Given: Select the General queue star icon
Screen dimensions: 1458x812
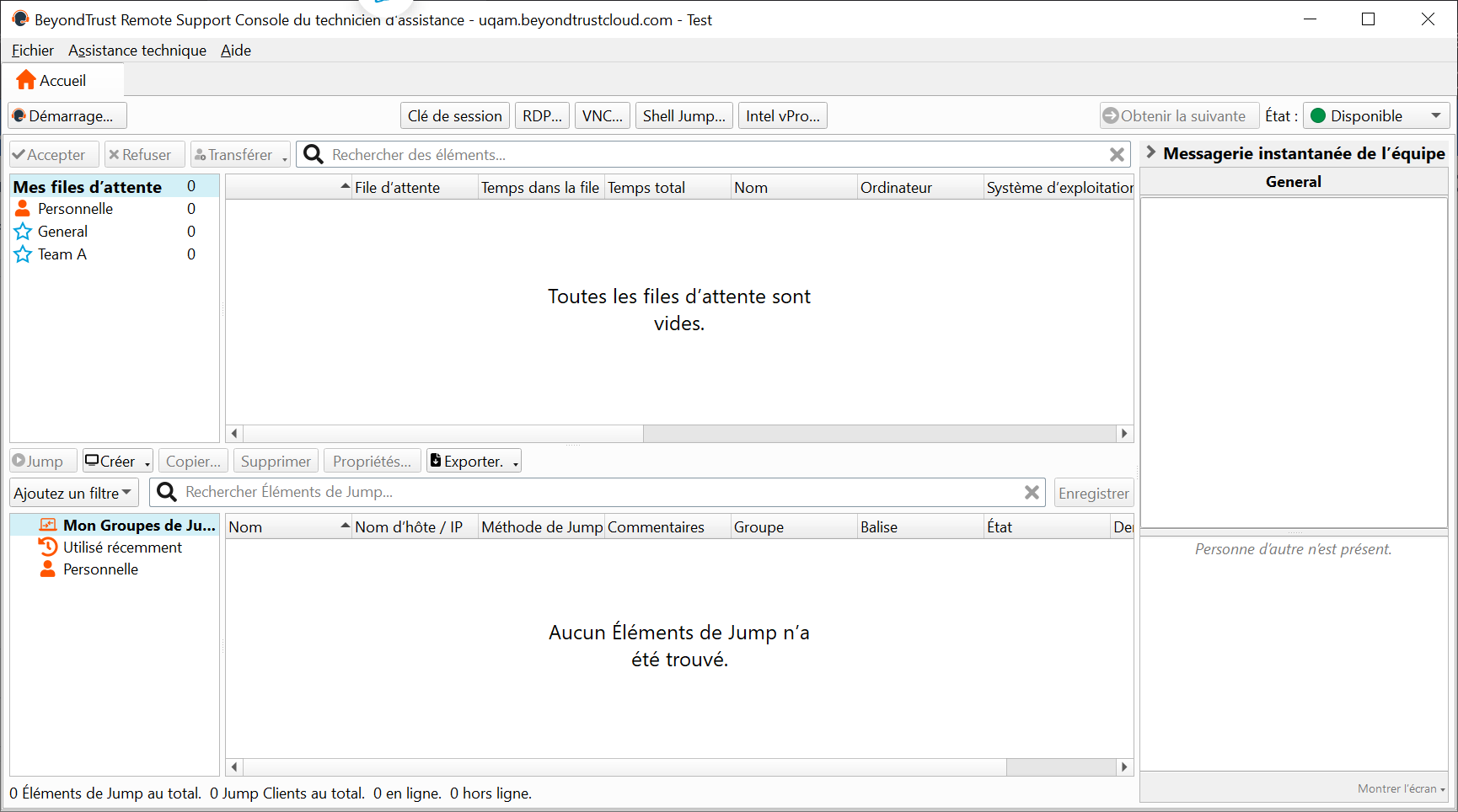Looking at the screenshot, I should point(23,232).
